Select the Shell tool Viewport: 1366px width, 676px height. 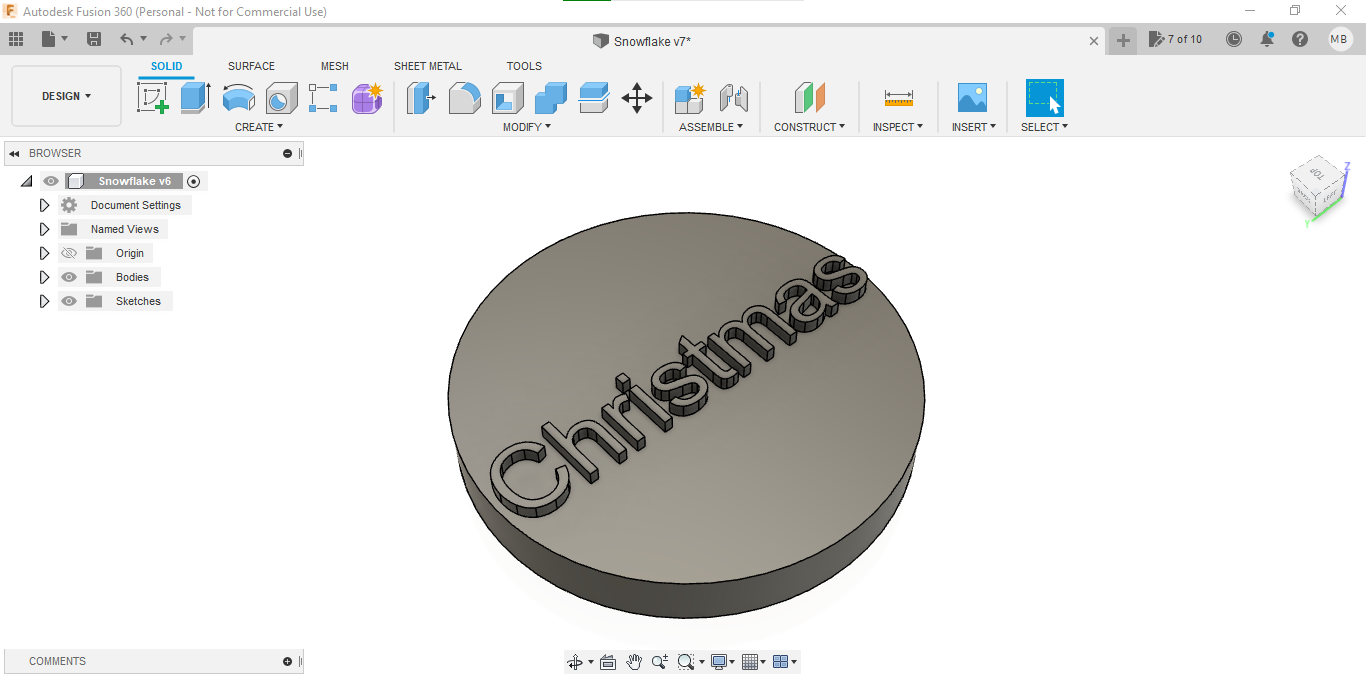pyautogui.click(x=508, y=98)
